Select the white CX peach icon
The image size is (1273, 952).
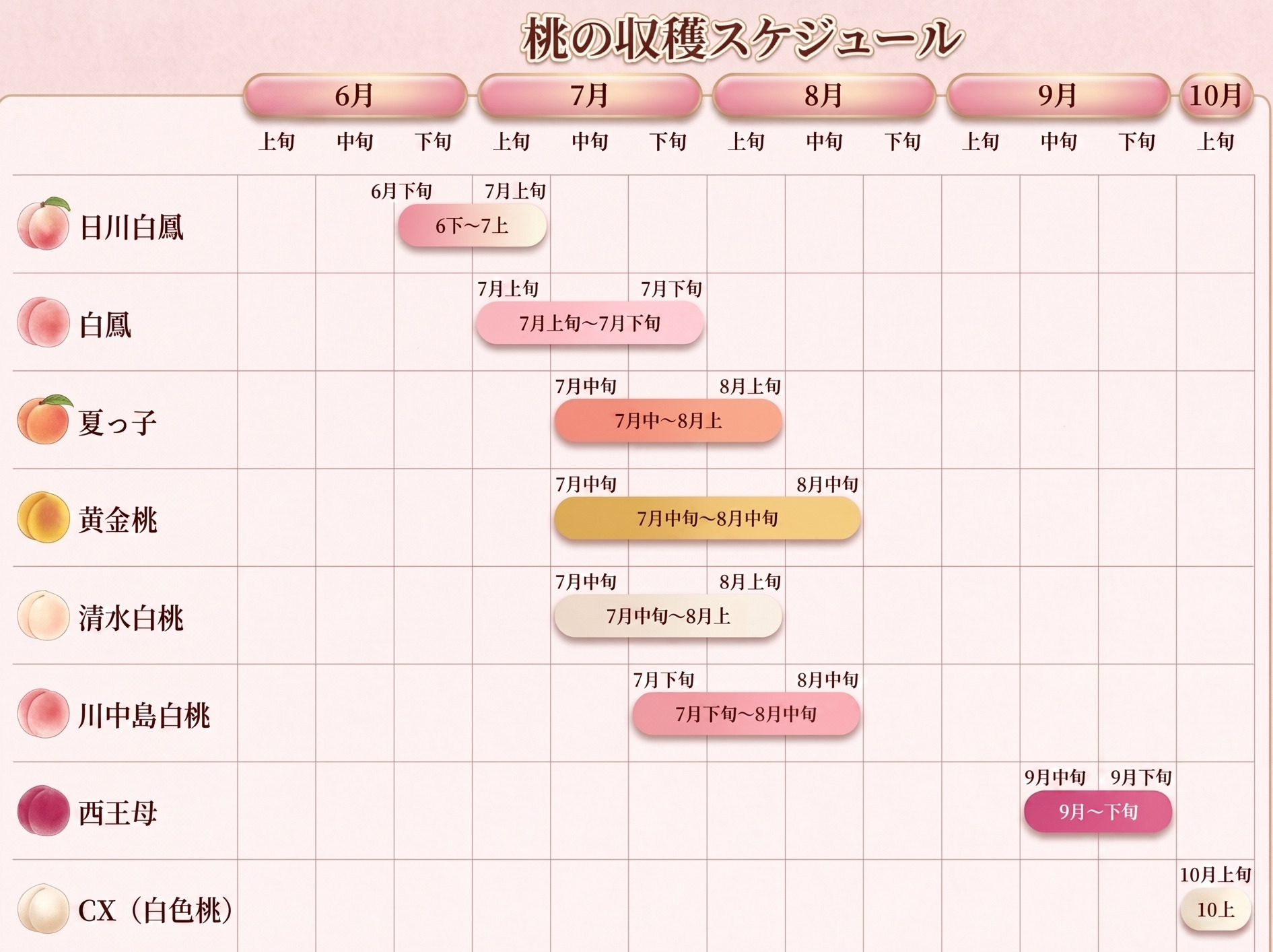tap(44, 909)
